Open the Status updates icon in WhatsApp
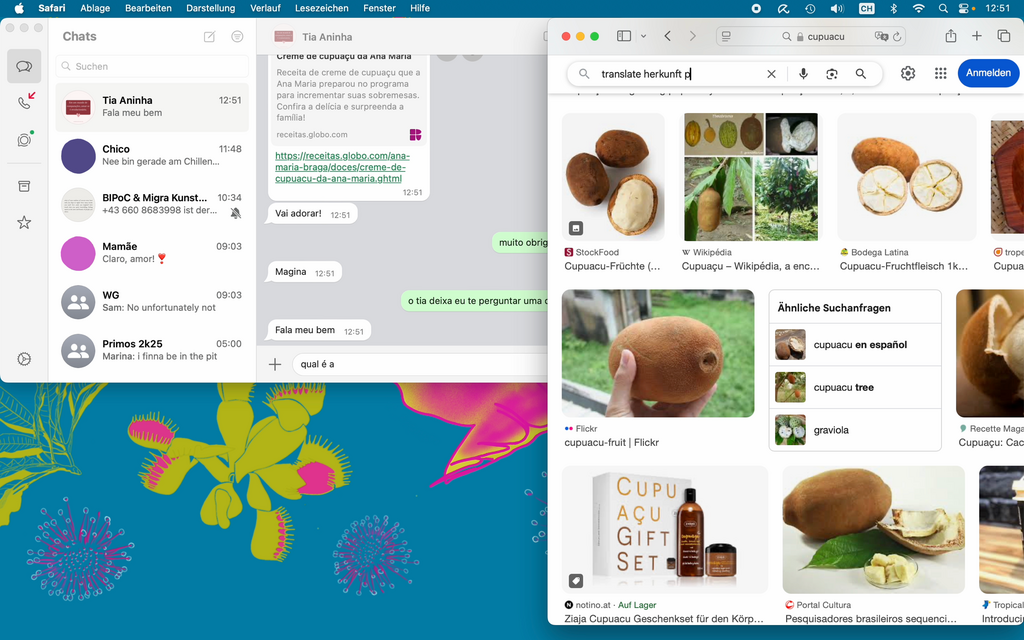1024x640 pixels. [x=25, y=140]
